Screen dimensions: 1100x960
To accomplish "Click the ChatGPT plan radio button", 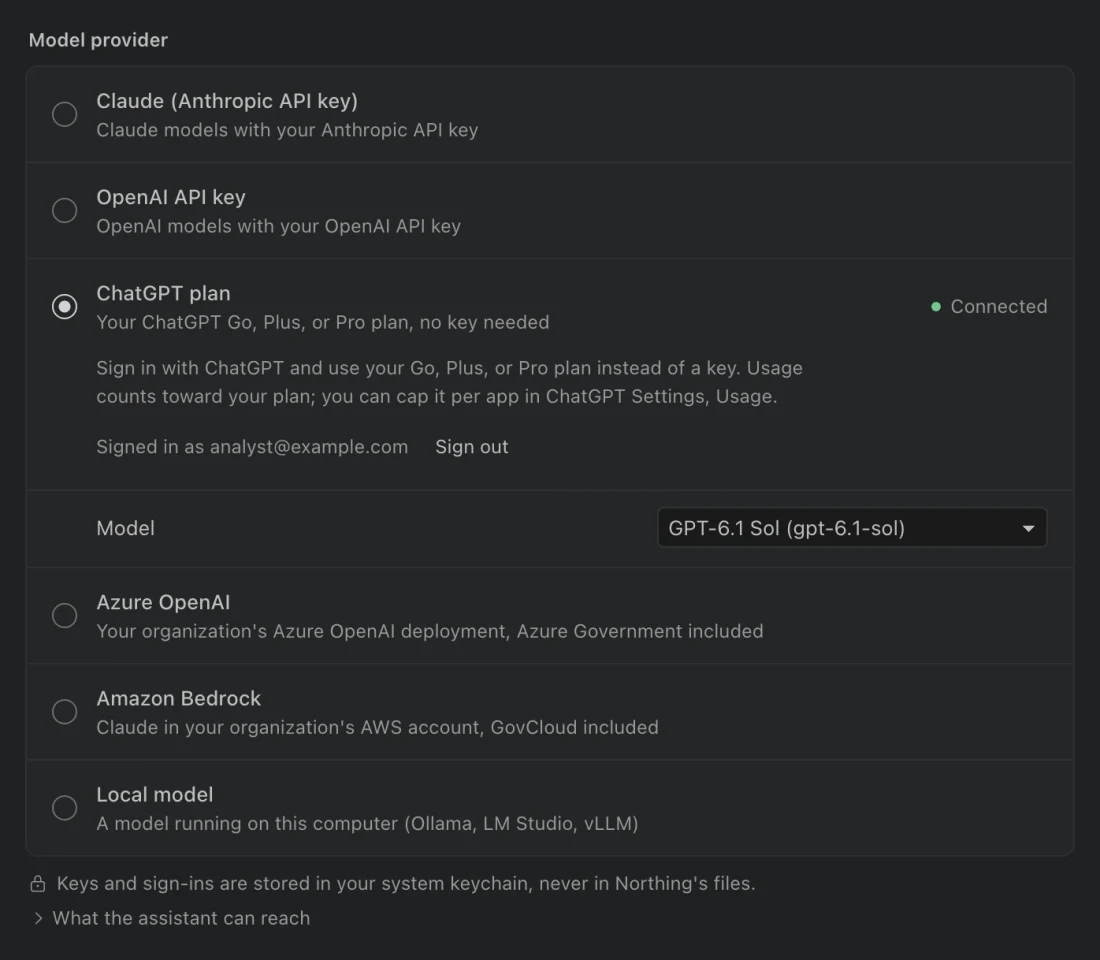I will click(x=65, y=307).
